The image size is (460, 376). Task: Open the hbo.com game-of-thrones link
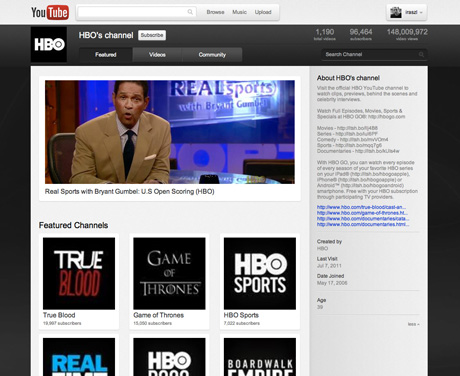pyautogui.click(x=362, y=213)
